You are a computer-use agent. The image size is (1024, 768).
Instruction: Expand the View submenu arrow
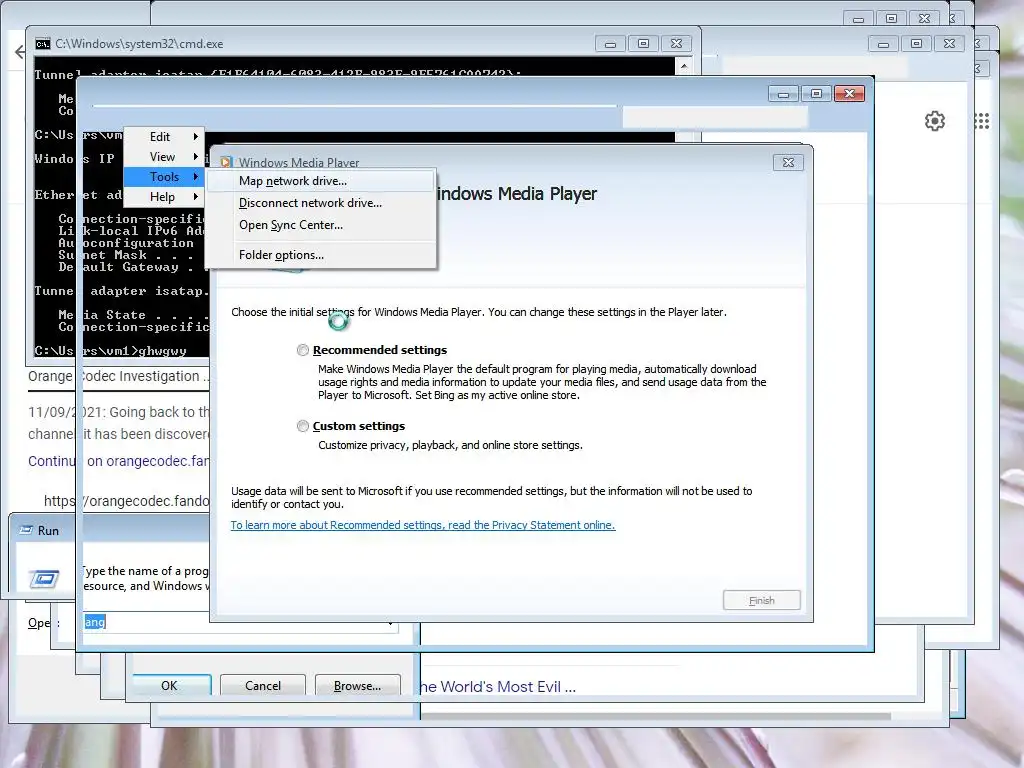point(195,157)
